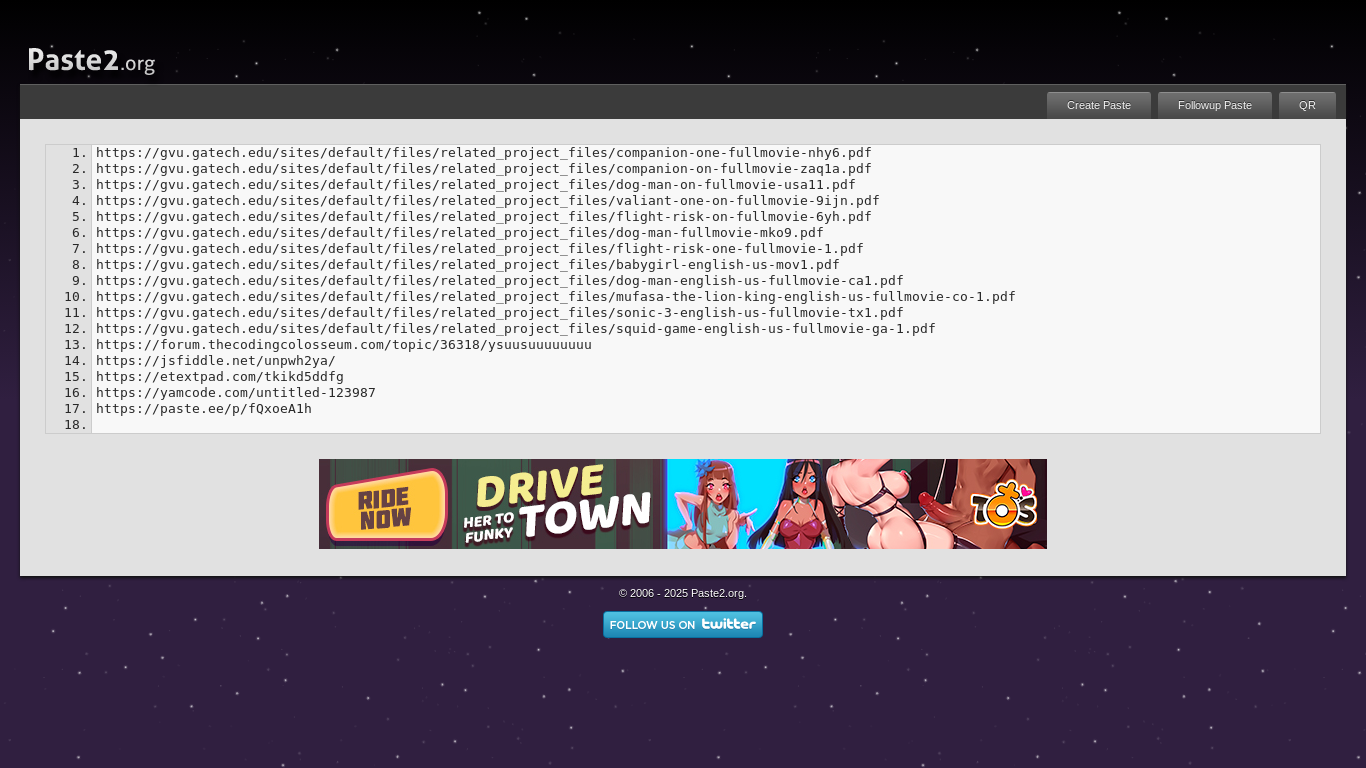Viewport: 1366px width, 768px height.
Task: Click line number 18 in the gutter
Action: (x=76, y=425)
